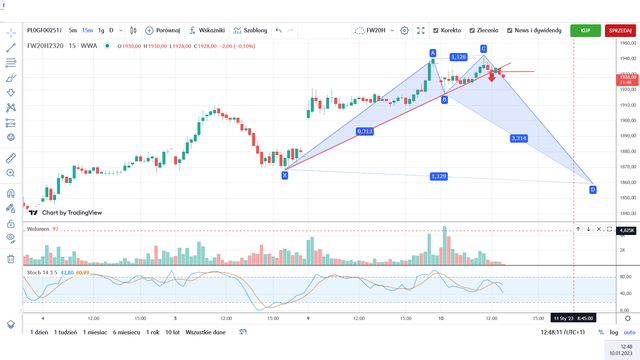Toggle magnet mode in sidebar

coord(11,193)
